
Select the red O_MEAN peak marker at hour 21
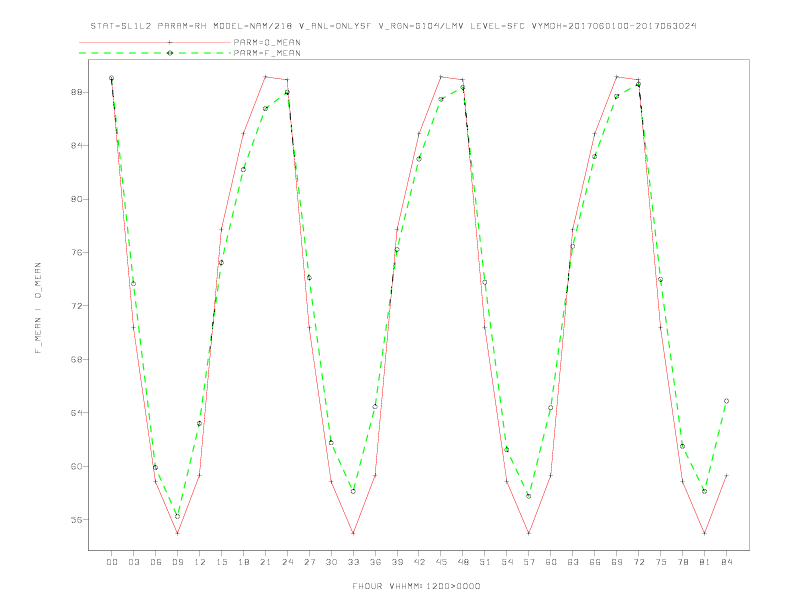point(265,77)
